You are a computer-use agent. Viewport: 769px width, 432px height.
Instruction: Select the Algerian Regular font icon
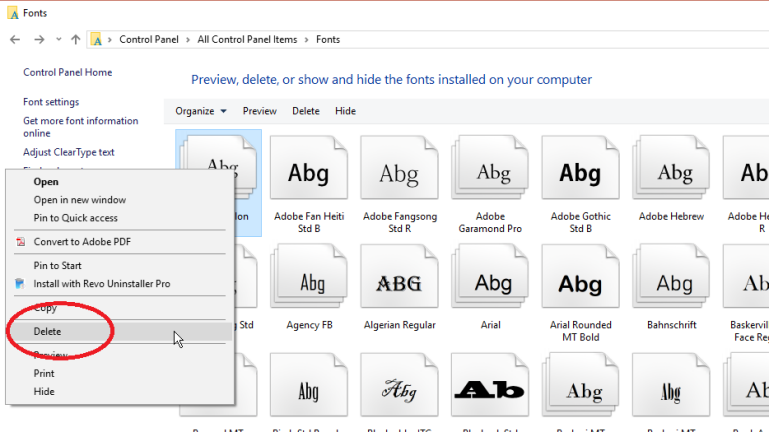(x=399, y=277)
